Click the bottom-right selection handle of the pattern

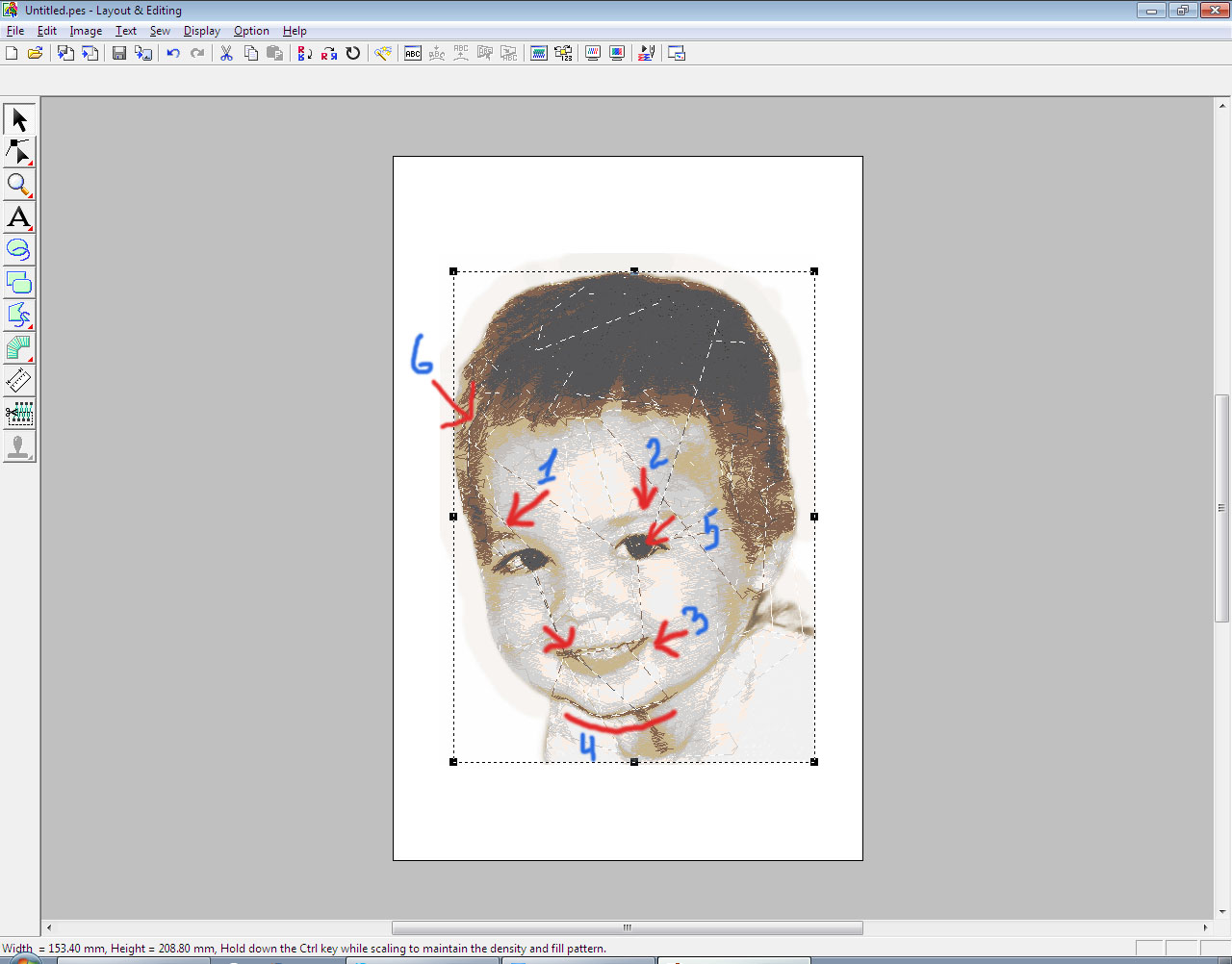(x=814, y=762)
